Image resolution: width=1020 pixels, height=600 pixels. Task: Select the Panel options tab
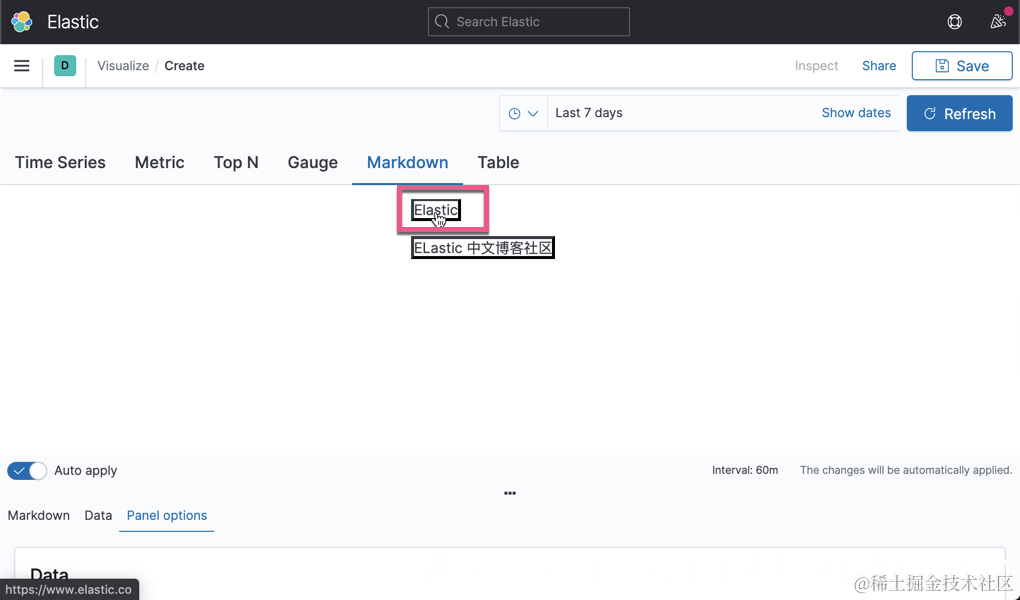click(167, 515)
